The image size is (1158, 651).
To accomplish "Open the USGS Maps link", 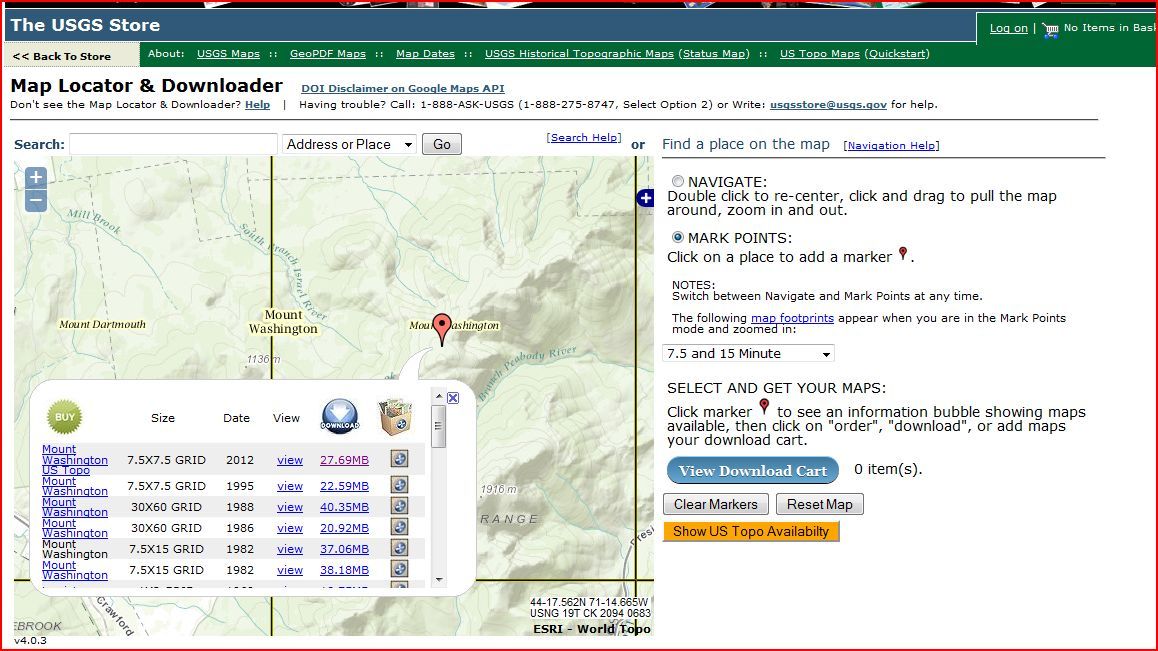I will point(228,53).
